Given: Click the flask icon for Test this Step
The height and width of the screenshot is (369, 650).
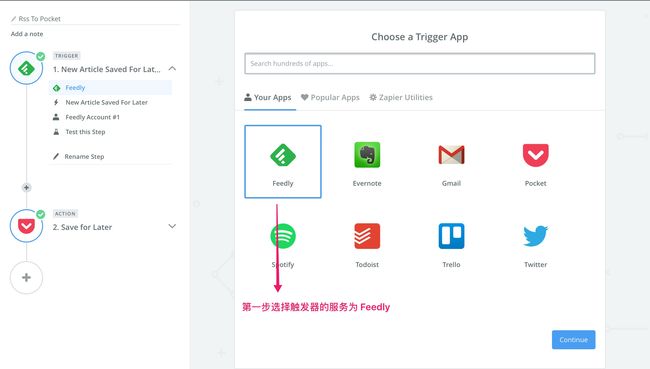Looking at the screenshot, I should (56, 132).
